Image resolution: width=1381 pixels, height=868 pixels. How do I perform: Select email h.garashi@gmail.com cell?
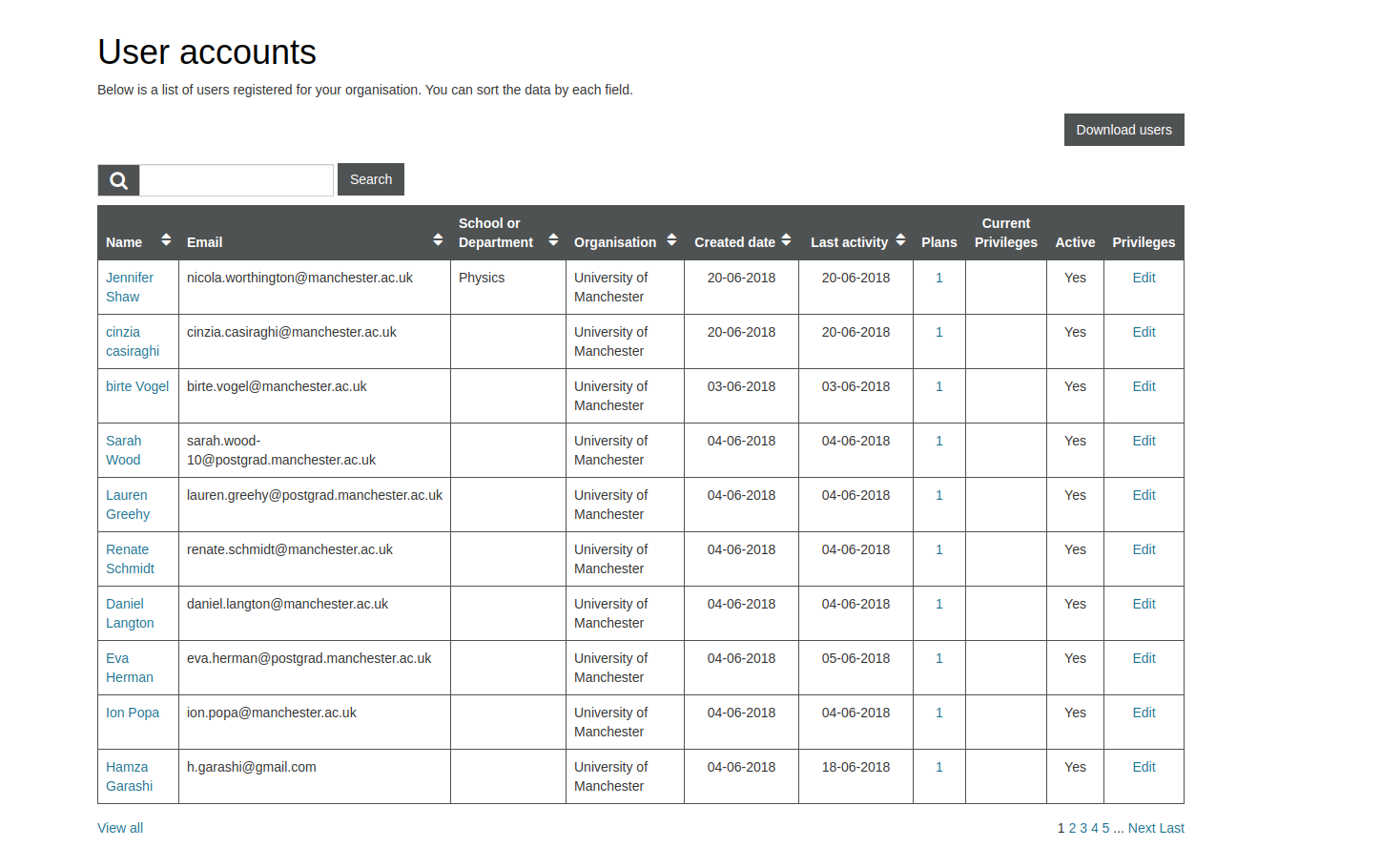point(315,776)
